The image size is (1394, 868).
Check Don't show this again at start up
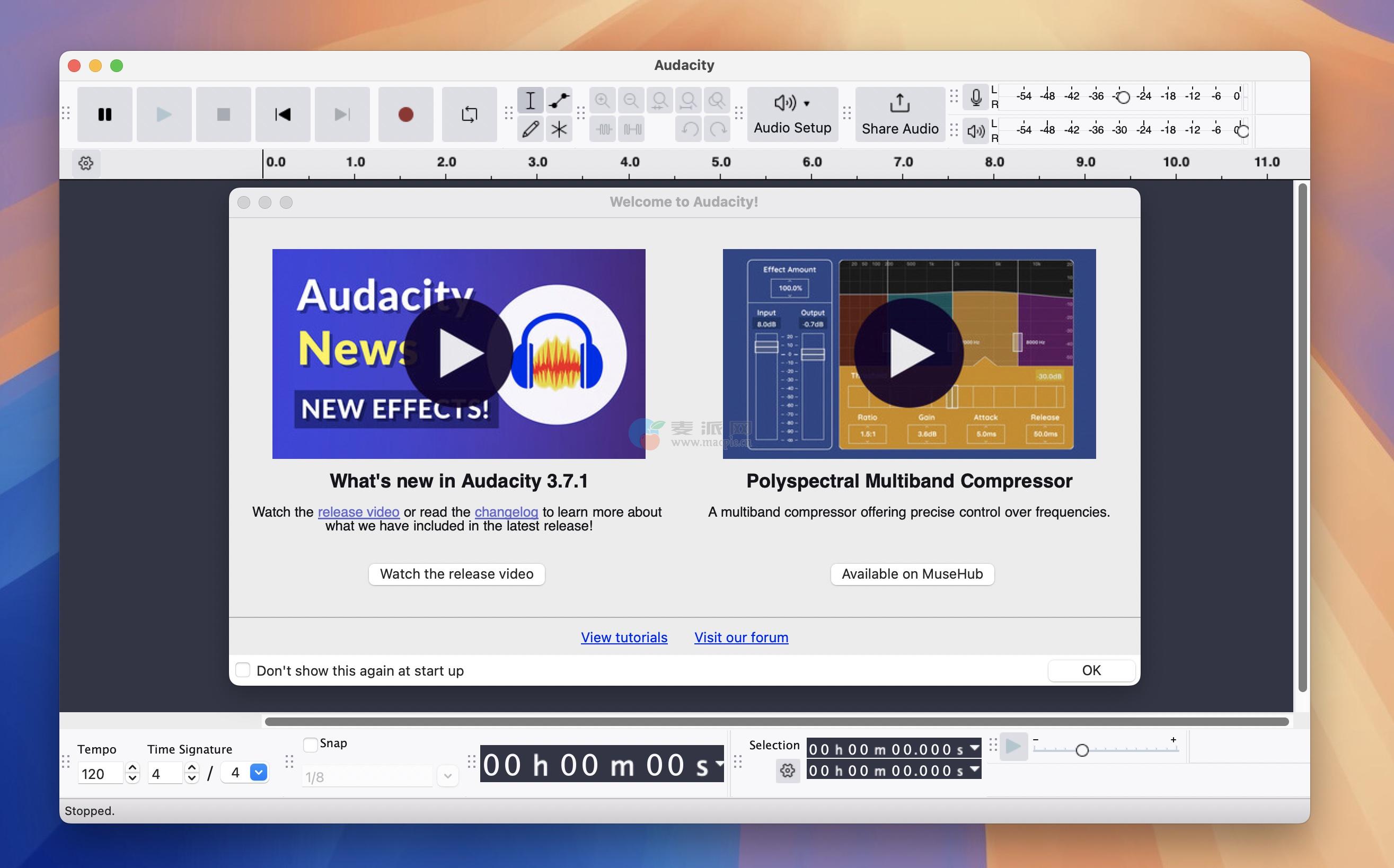(x=243, y=670)
